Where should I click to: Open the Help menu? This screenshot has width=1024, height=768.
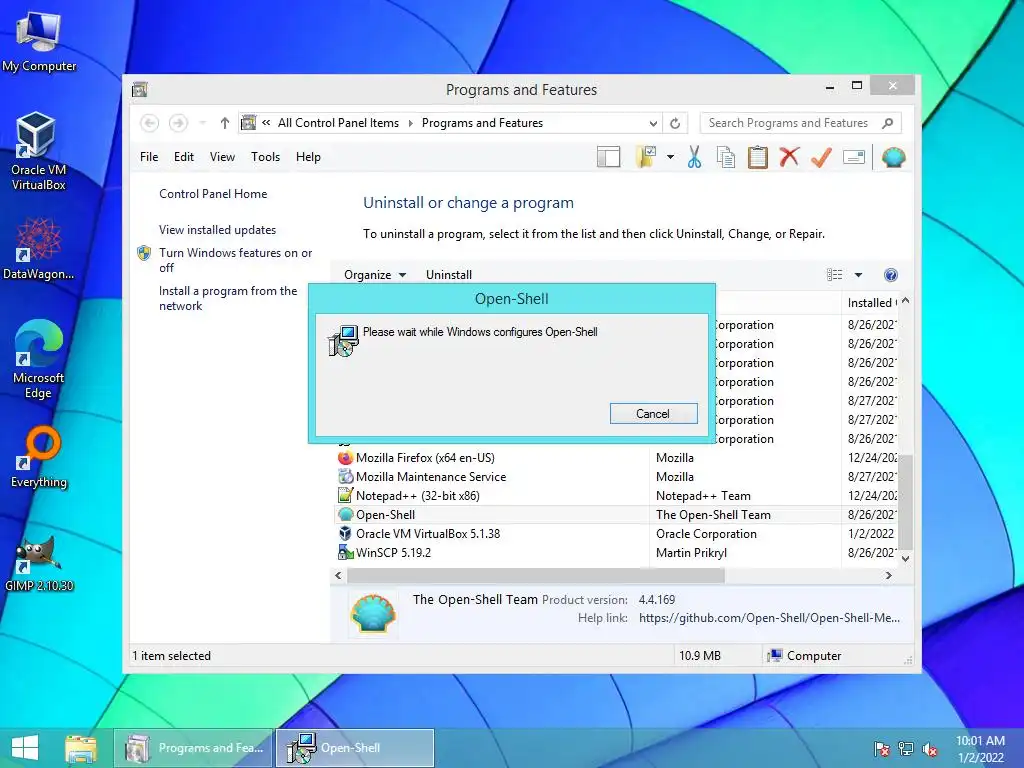308,157
